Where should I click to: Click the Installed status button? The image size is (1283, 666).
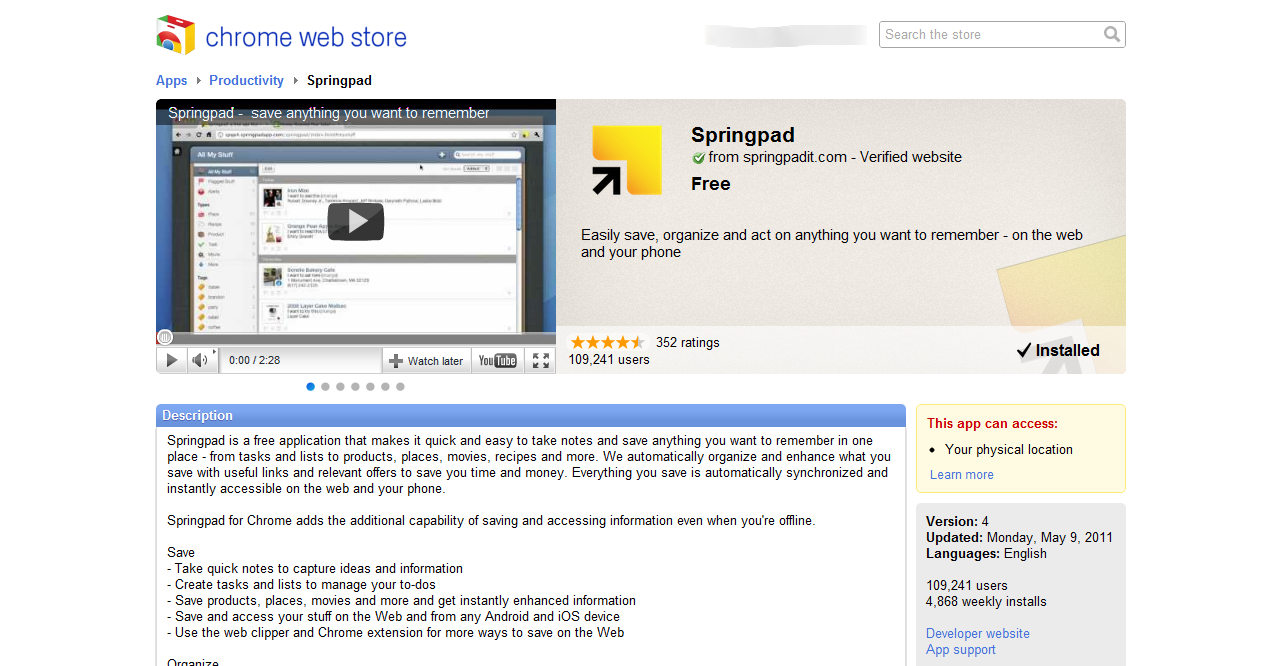click(1058, 350)
